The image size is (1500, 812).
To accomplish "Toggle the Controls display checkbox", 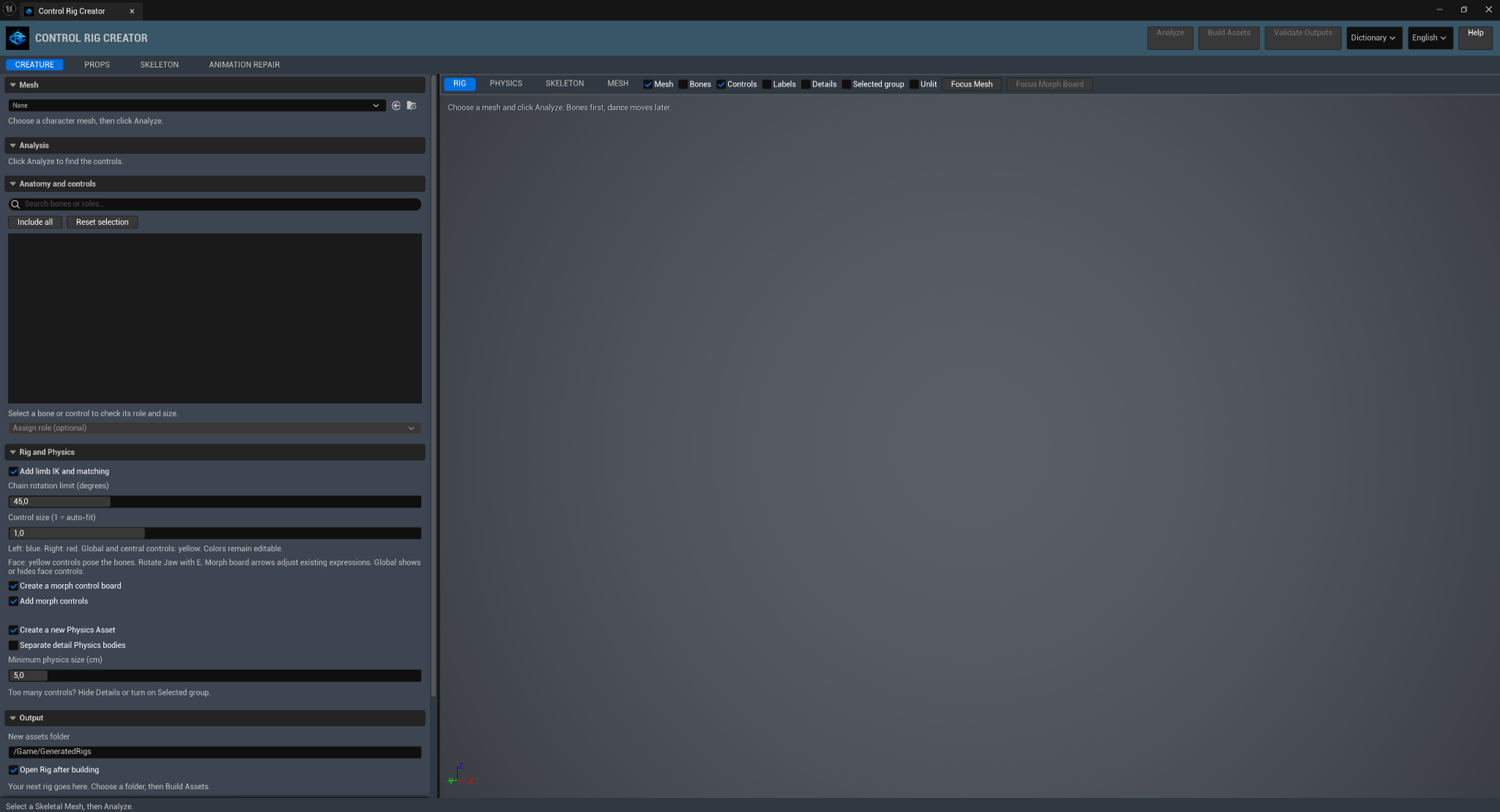I will tap(721, 84).
